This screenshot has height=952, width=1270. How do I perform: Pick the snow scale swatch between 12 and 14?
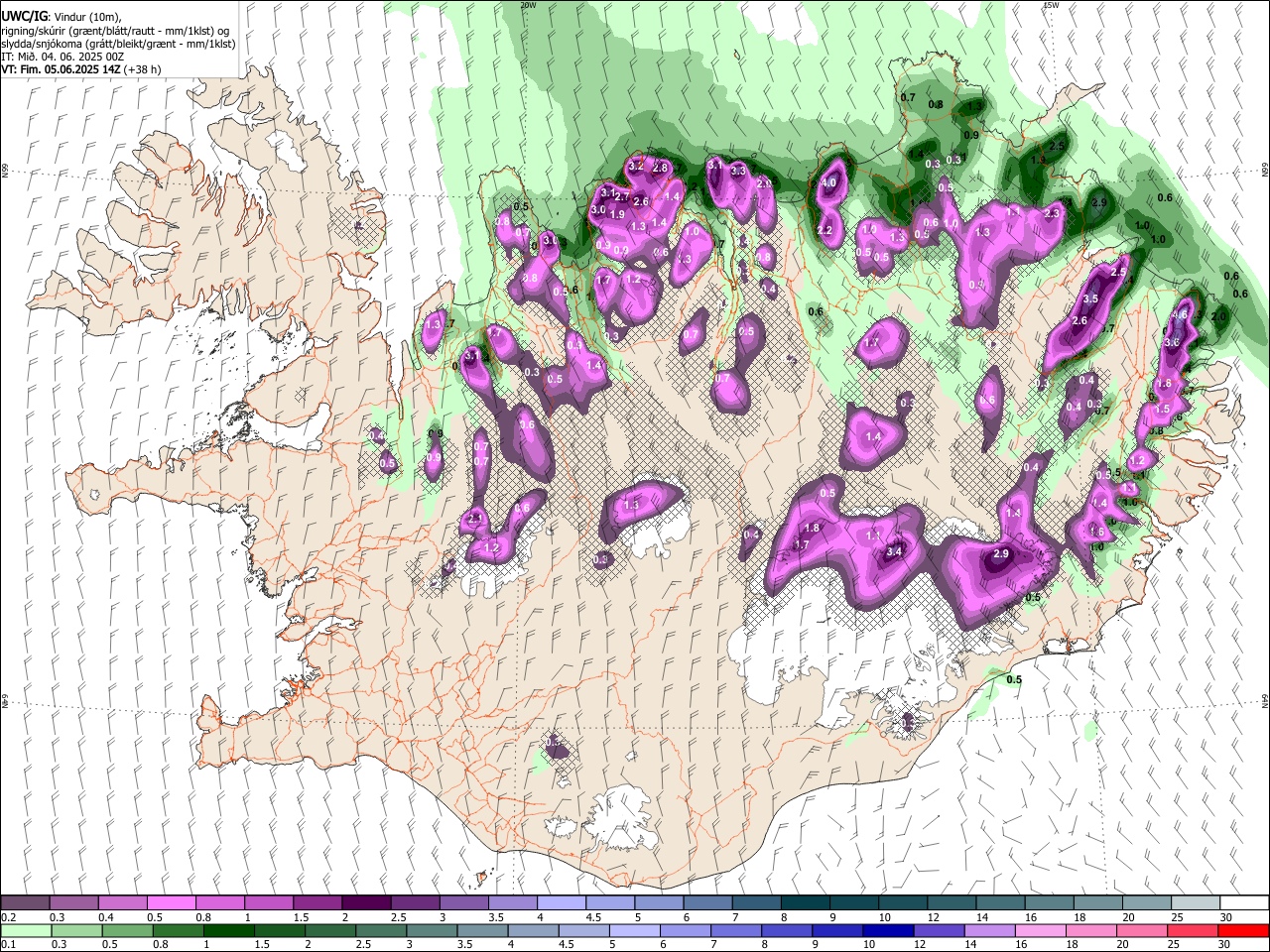pyautogui.click(x=951, y=902)
